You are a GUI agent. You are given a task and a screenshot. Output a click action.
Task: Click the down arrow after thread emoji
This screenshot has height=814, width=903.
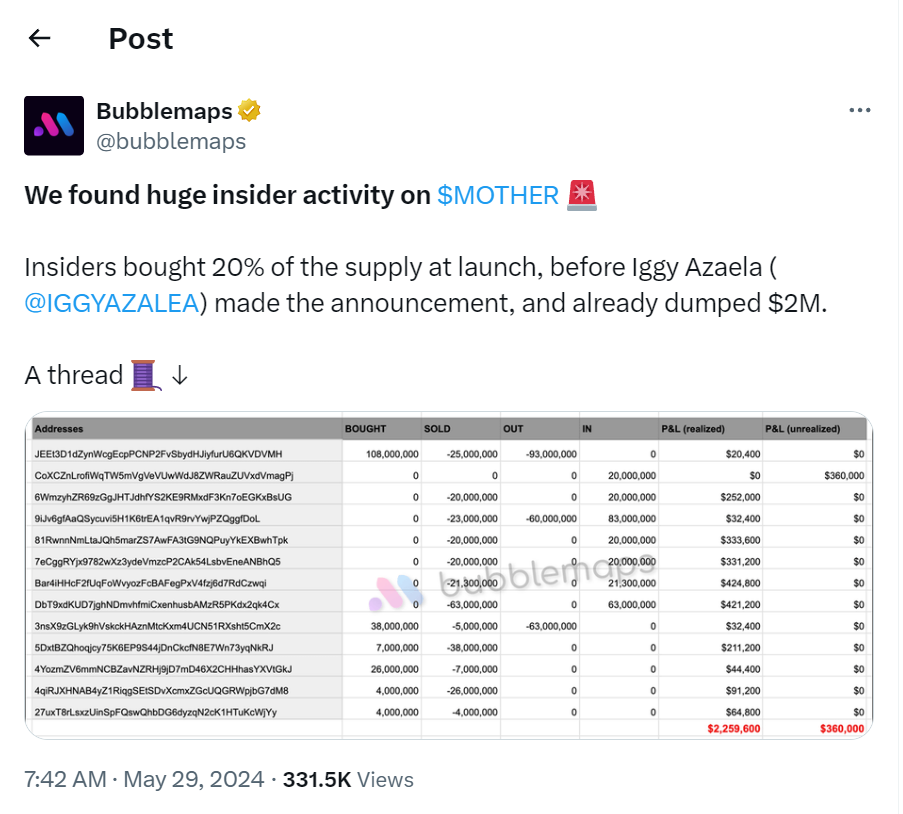[180, 375]
